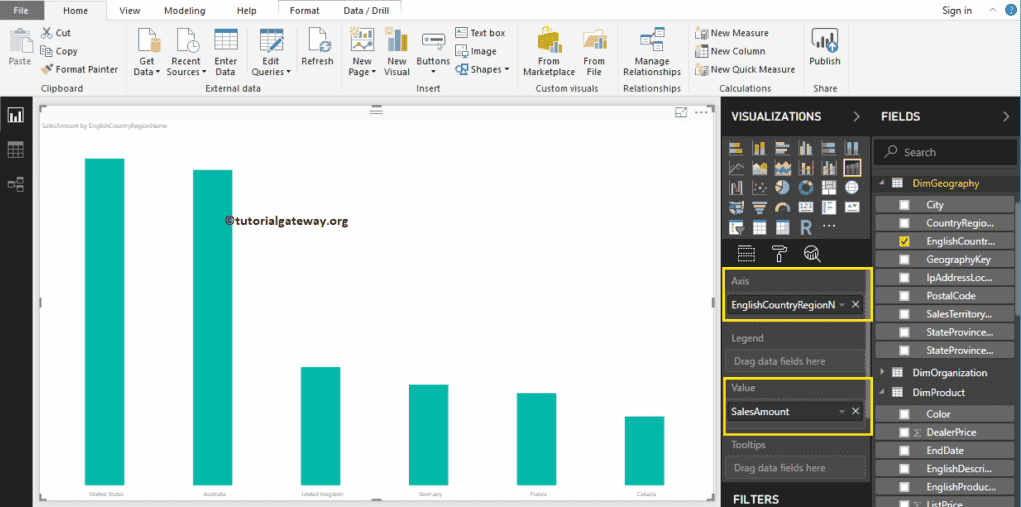Choose the KPI visualization icon
Screen dimensions: 1021x507
(x=852, y=208)
